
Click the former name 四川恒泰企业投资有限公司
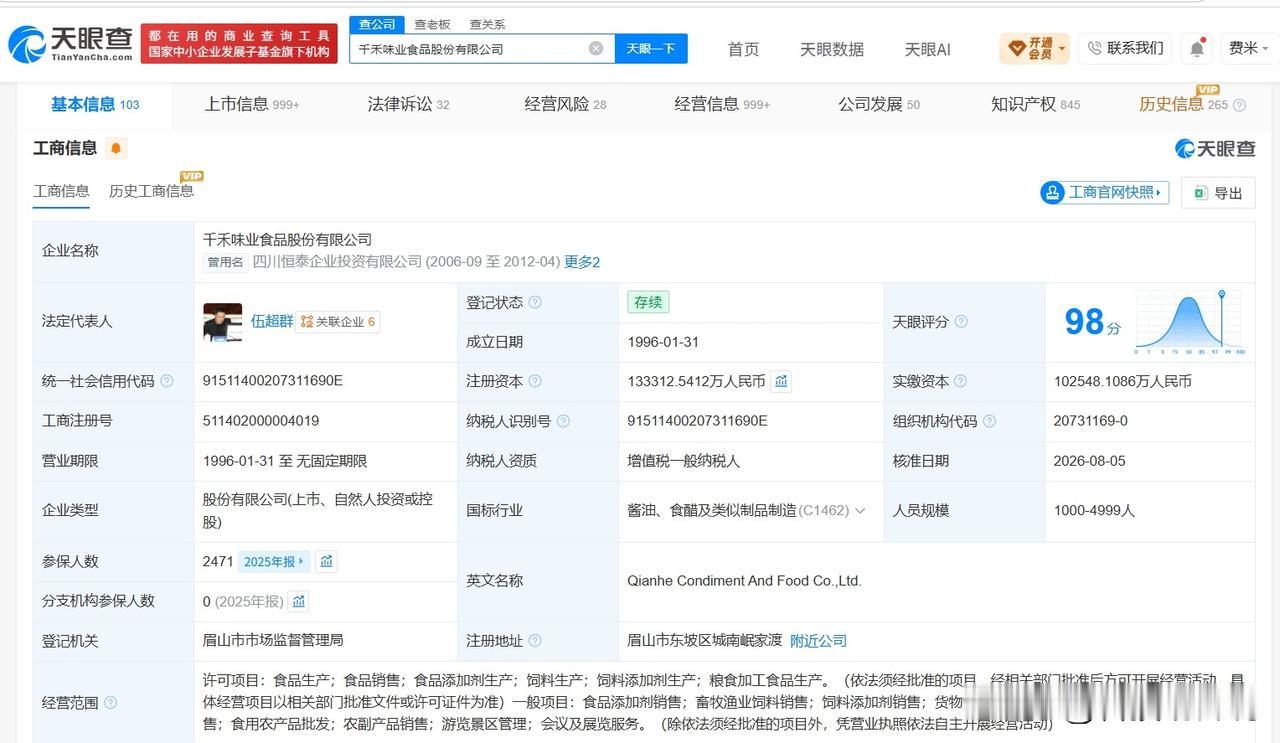point(337,262)
